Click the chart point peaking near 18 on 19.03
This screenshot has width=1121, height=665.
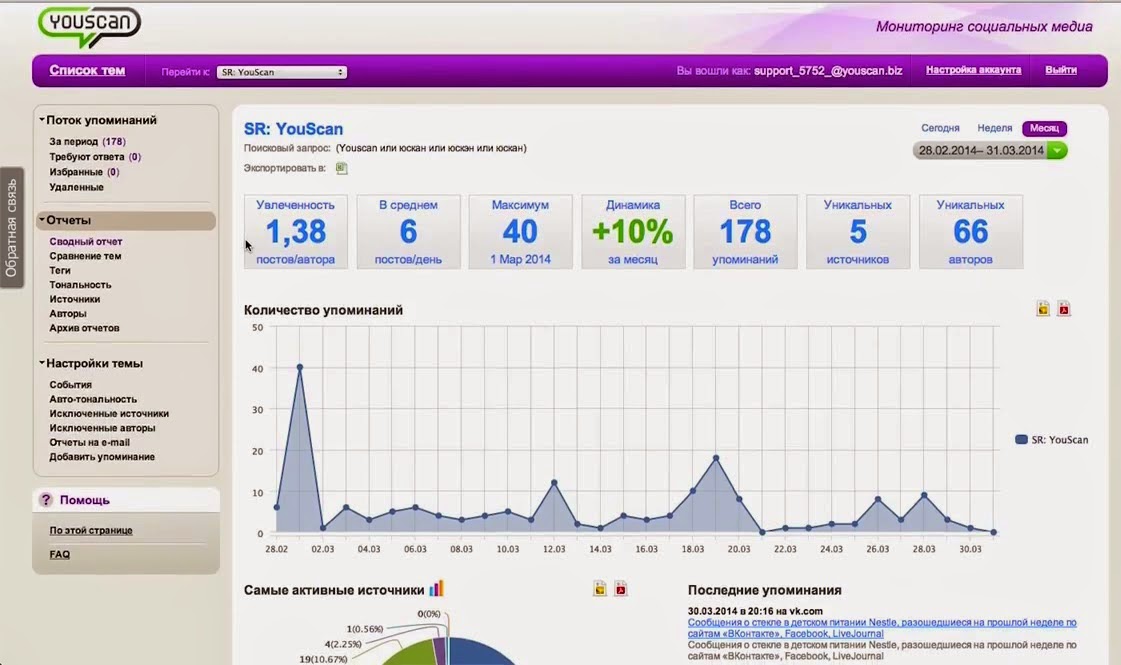(x=716, y=458)
